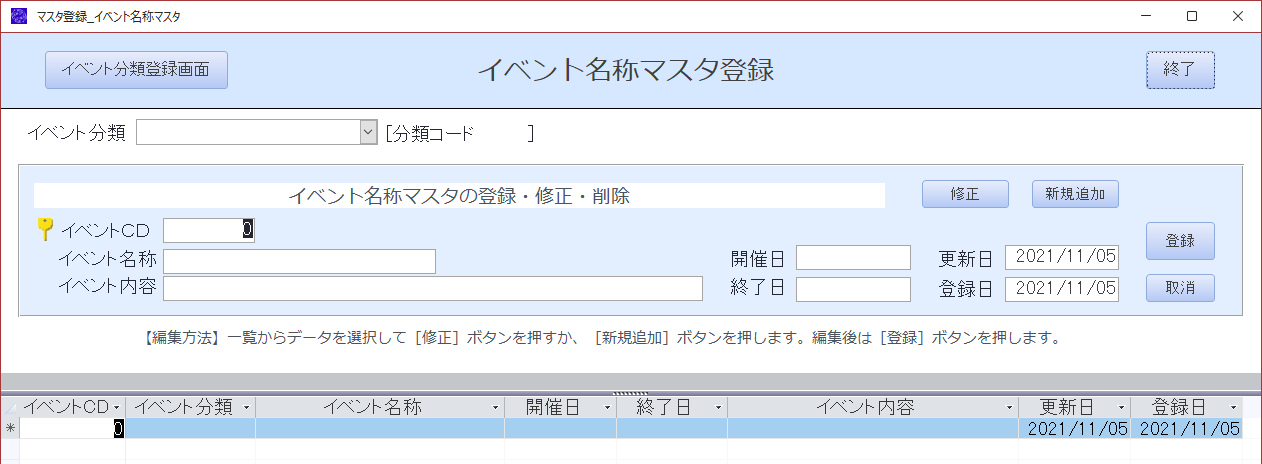Click the 修正 button
1262x464 pixels.
[965, 194]
